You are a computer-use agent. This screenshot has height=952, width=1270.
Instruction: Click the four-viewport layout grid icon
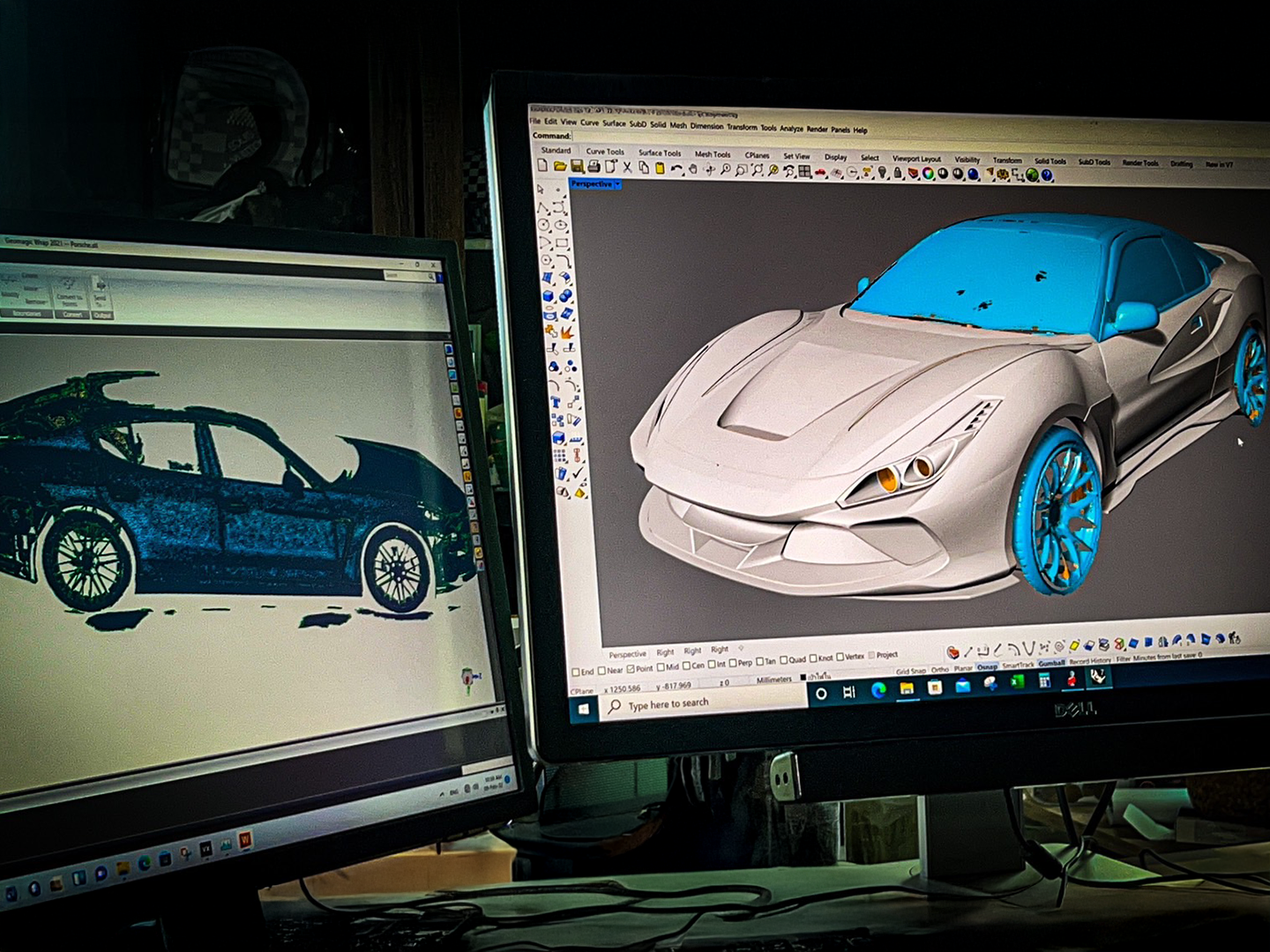(x=804, y=171)
